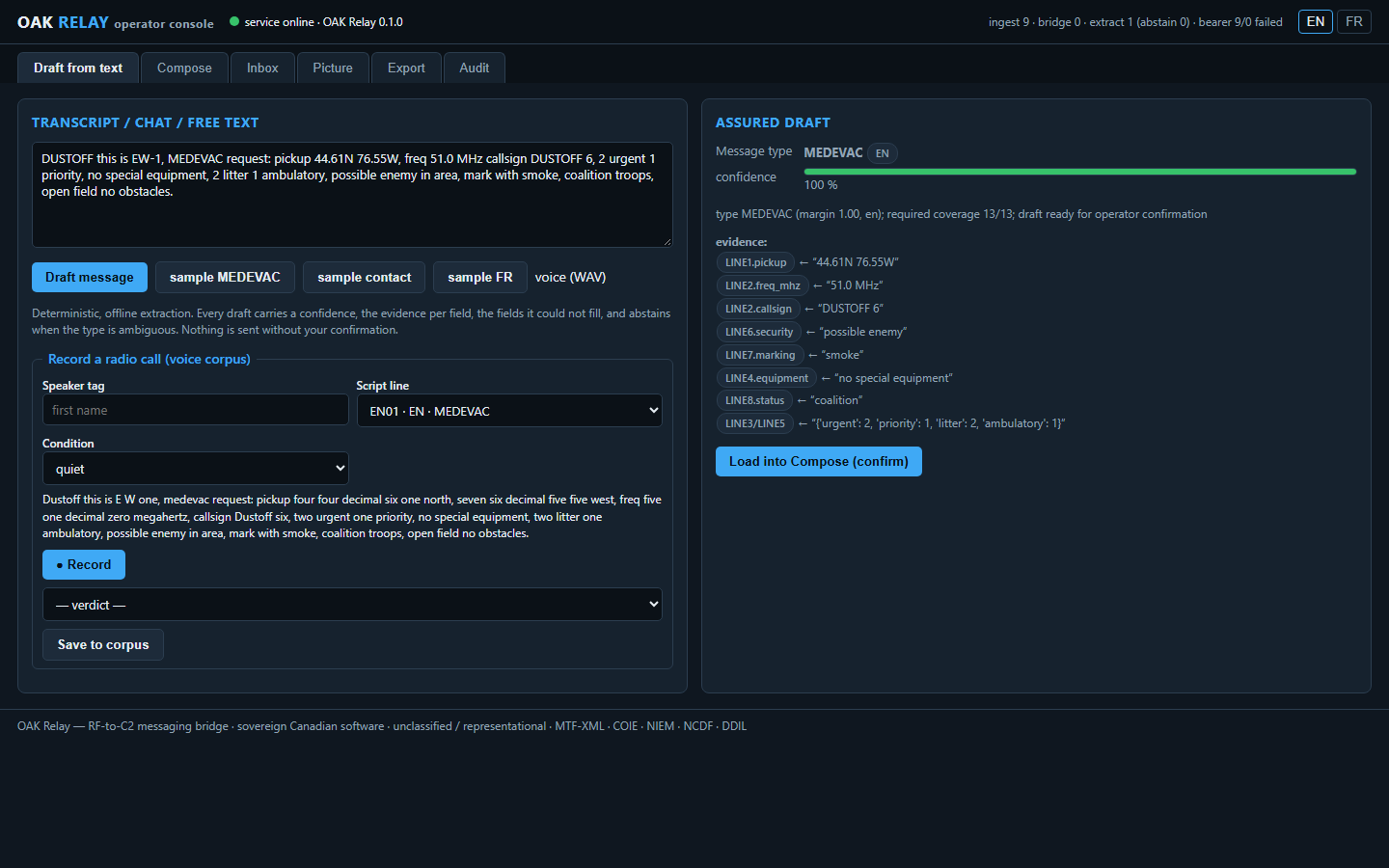This screenshot has height=868, width=1389.
Task: Click the EN badge beside MEDEVAC
Action: coord(883,153)
